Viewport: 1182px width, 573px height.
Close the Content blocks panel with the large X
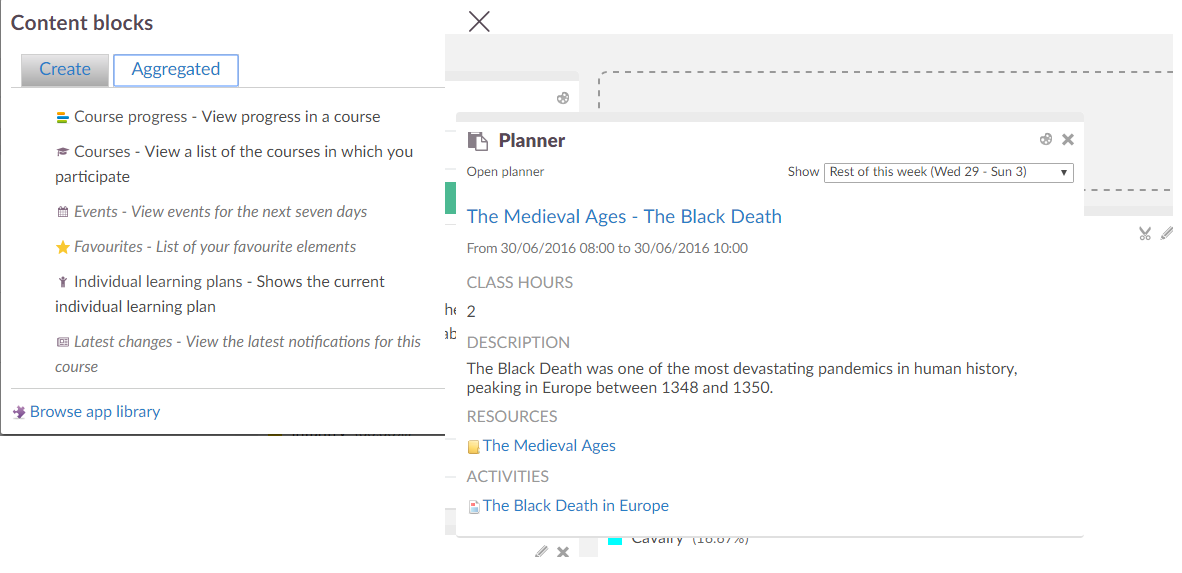click(x=479, y=21)
